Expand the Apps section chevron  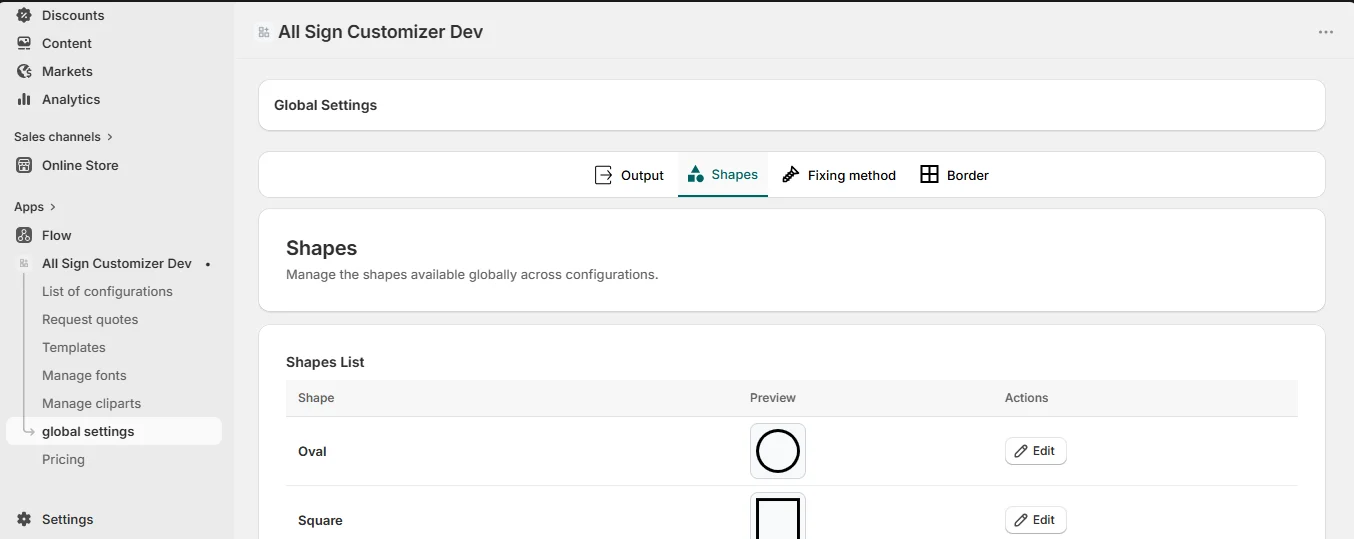pos(53,207)
